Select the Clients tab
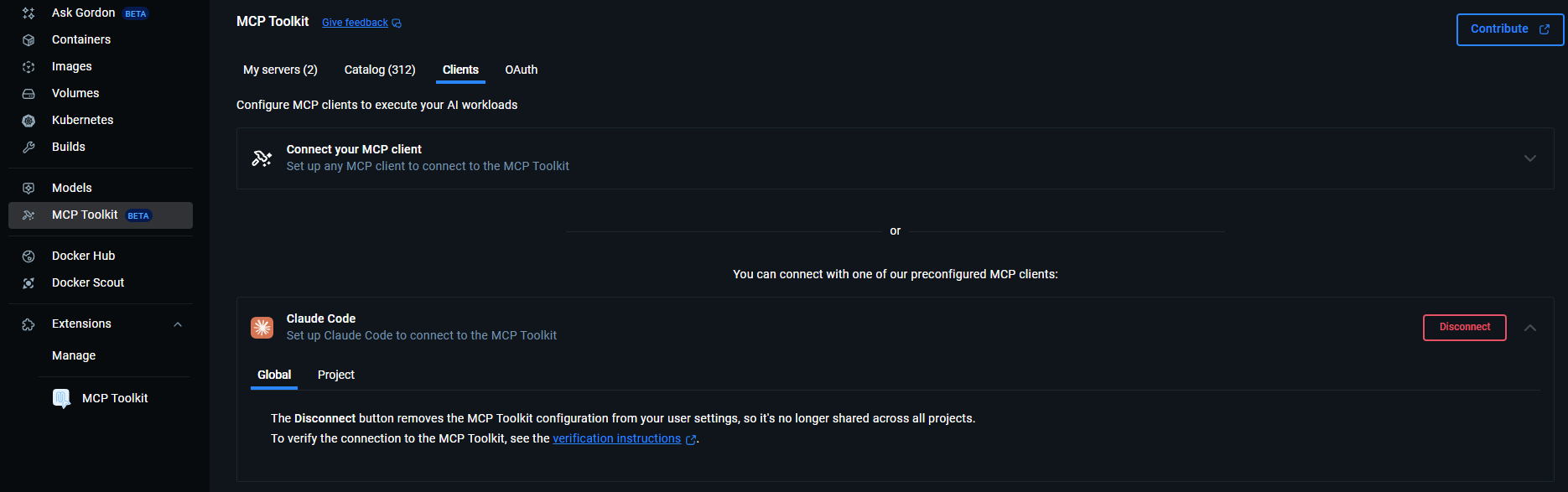1568x492 pixels. pyautogui.click(x=460, y=70)
